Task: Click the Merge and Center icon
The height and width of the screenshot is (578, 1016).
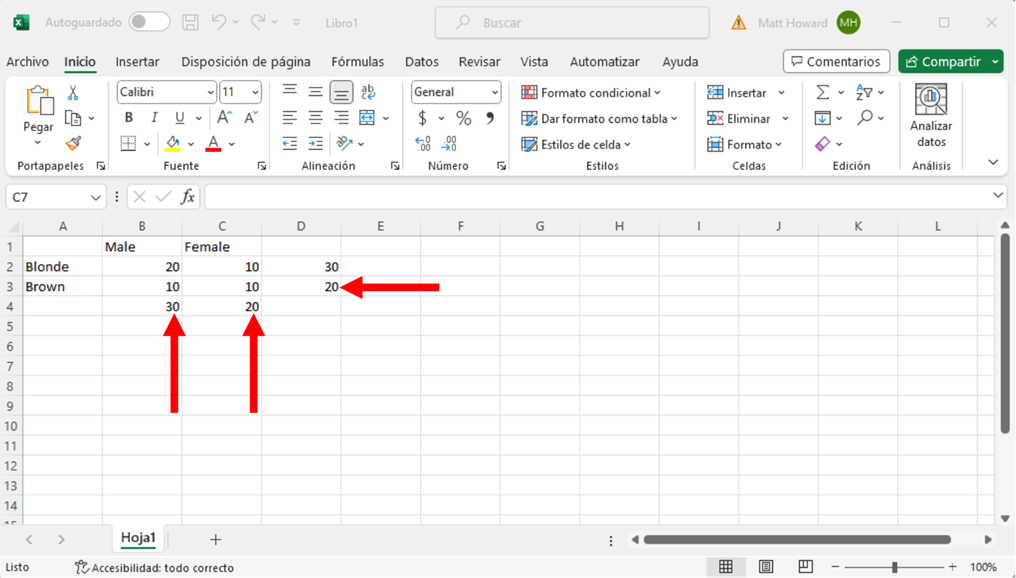Action: tap(367, 118)
